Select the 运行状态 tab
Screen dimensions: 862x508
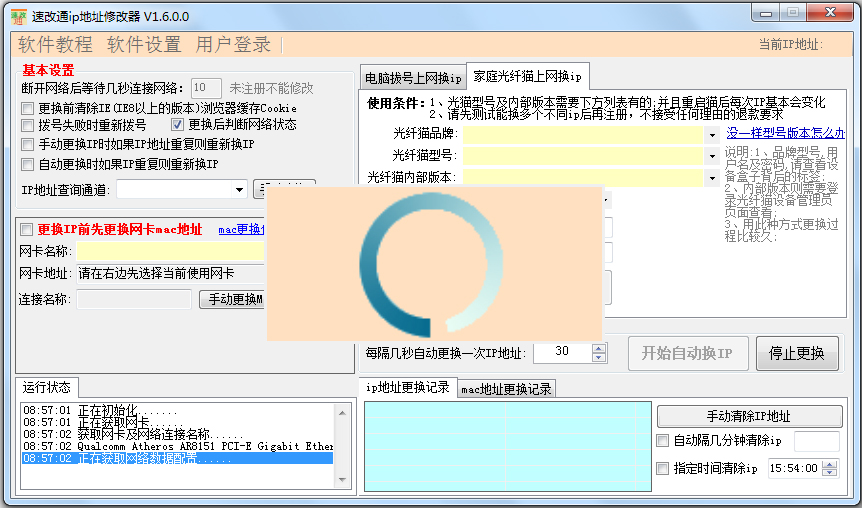(x=47, y=388)
